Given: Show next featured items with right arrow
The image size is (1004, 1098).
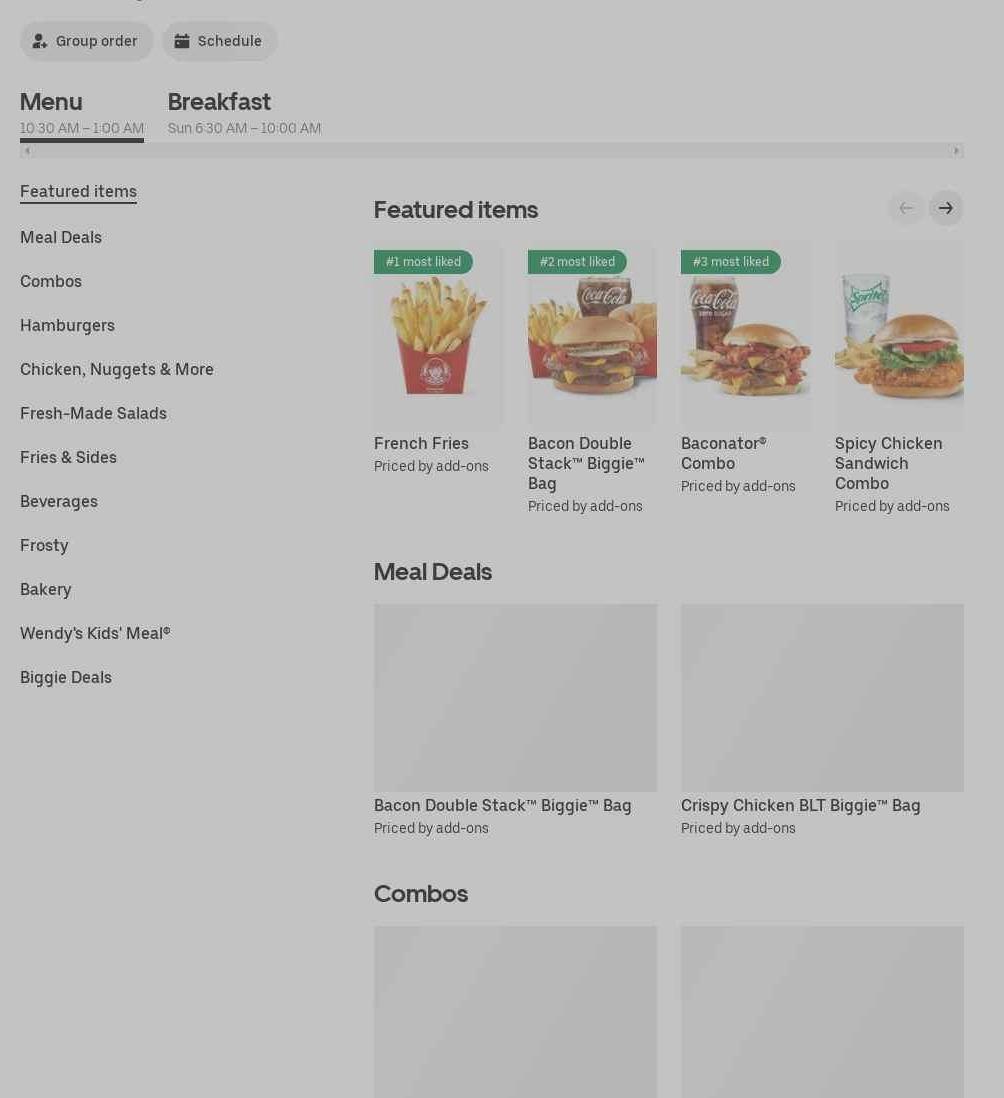Looking at the screenshot, I should coord(946,208).
